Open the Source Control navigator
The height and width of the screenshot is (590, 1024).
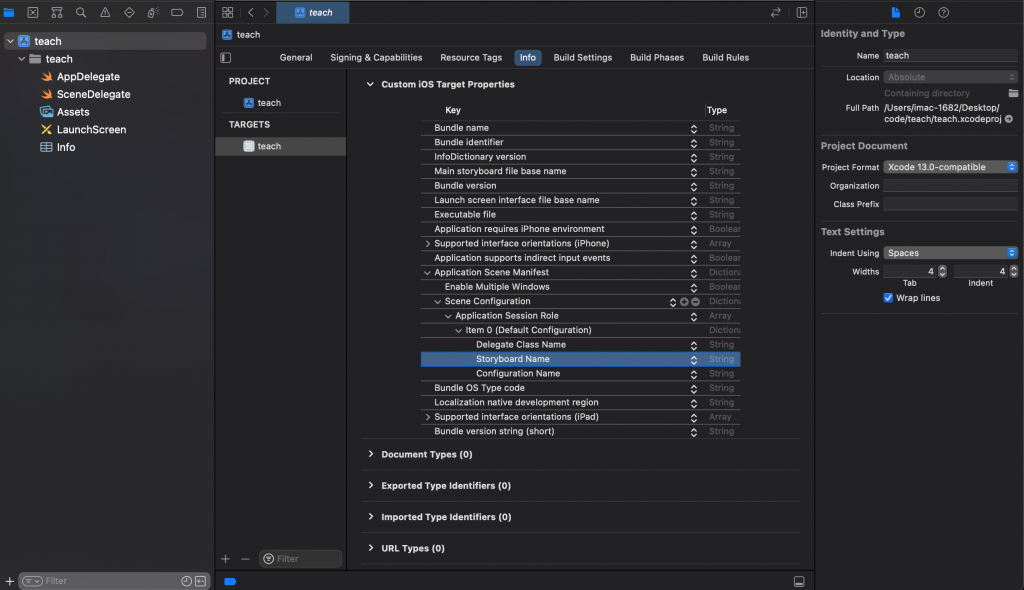[33, 12]
